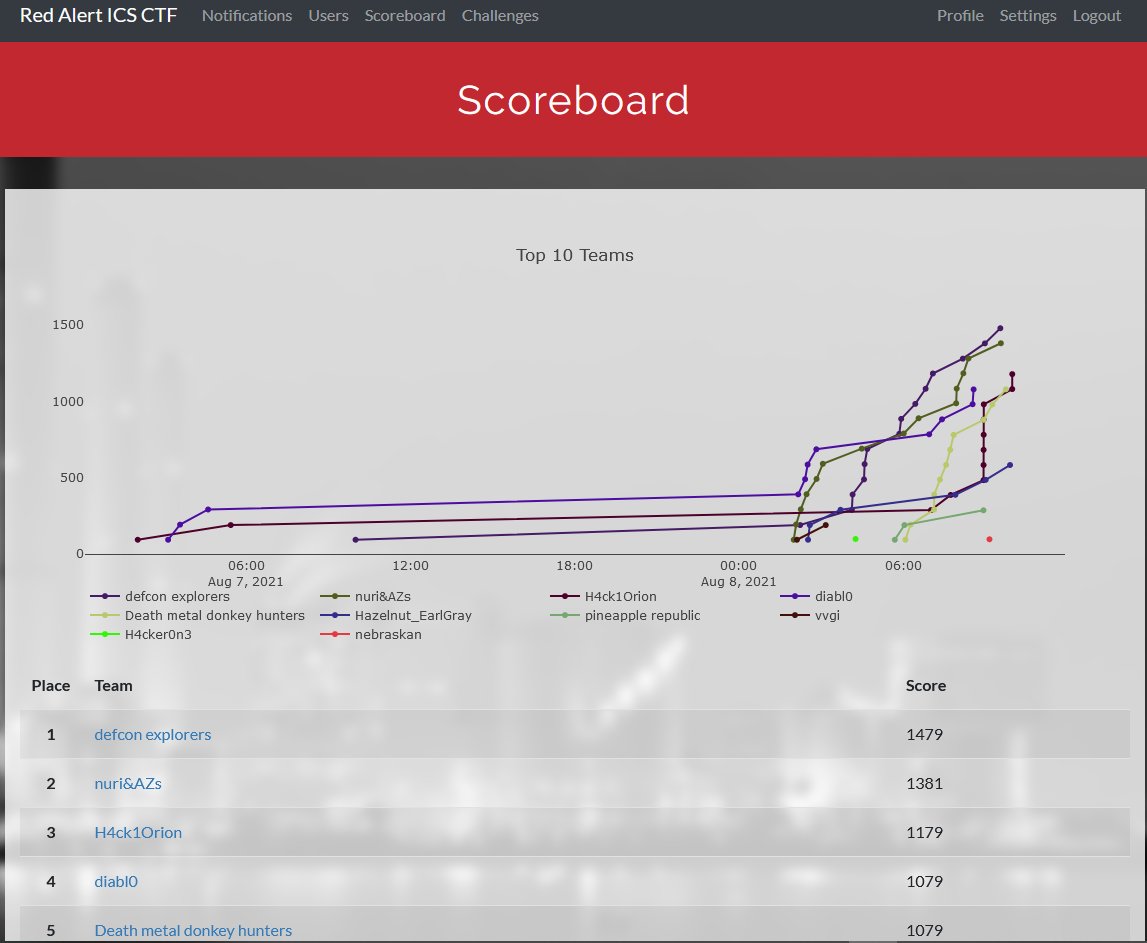Open the Profile page
This screenshot has width=1147, height=943.
tap(960, 15)
